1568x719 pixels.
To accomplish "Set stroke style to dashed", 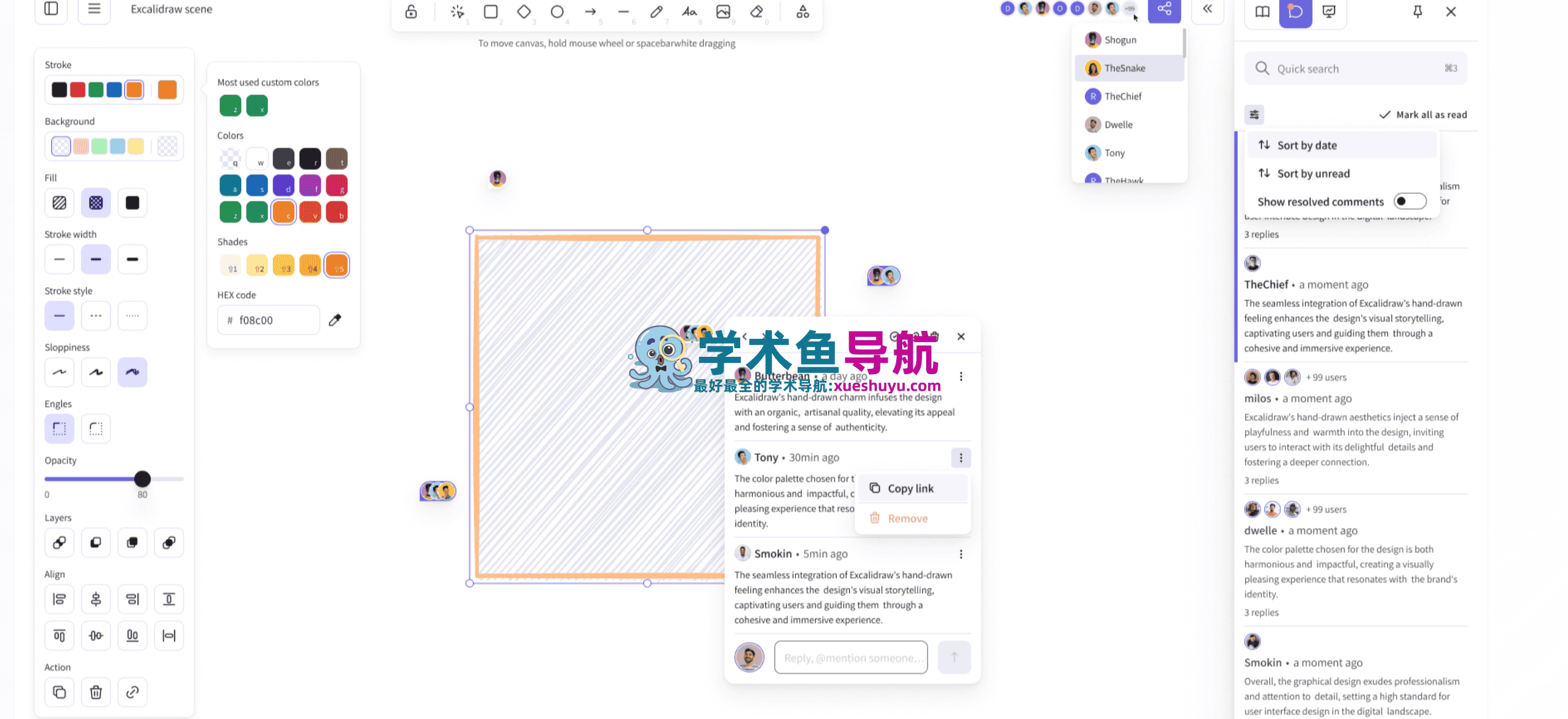I will [x=96, y=316].
